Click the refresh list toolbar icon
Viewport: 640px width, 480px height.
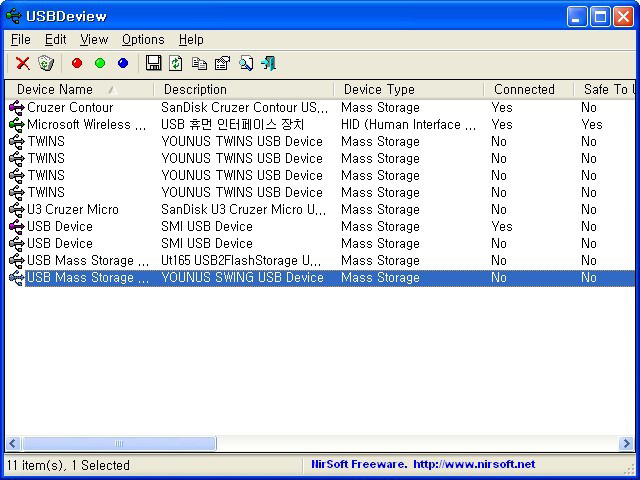click(176, 63)
